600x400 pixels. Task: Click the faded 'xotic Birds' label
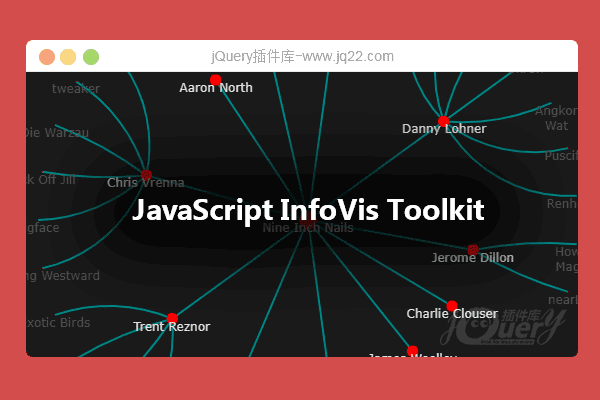(59, 323)
